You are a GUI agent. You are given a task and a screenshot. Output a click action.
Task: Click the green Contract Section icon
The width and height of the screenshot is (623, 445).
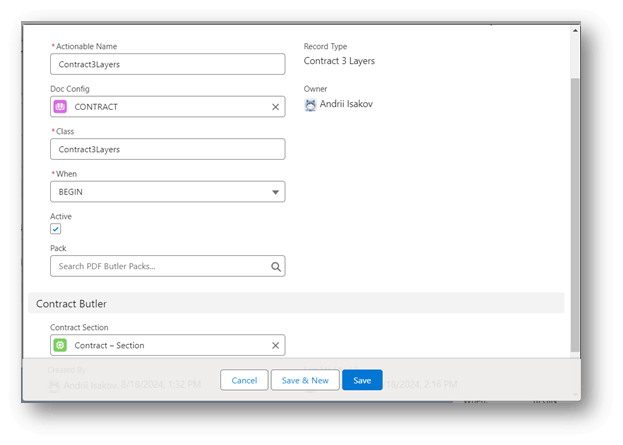coord(60,345)
